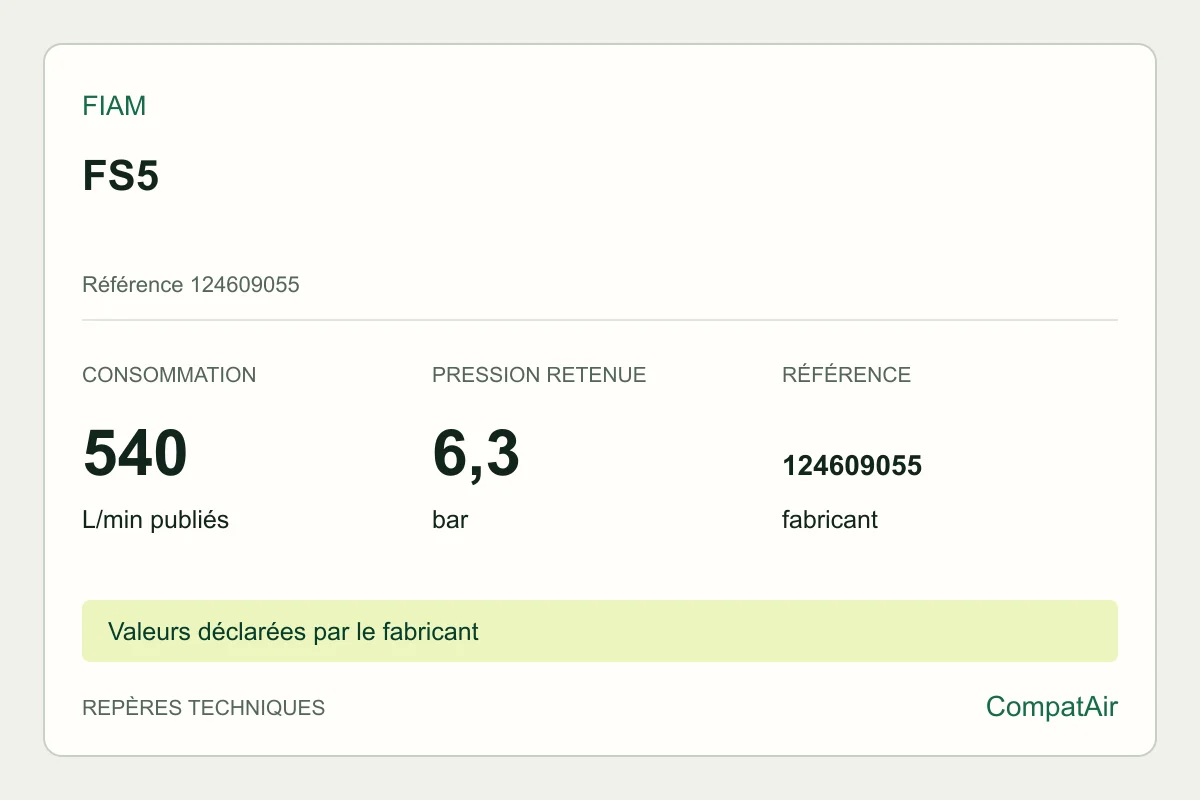Click the 'Référence 124609055' line under FS5

(x=191, y=285)
